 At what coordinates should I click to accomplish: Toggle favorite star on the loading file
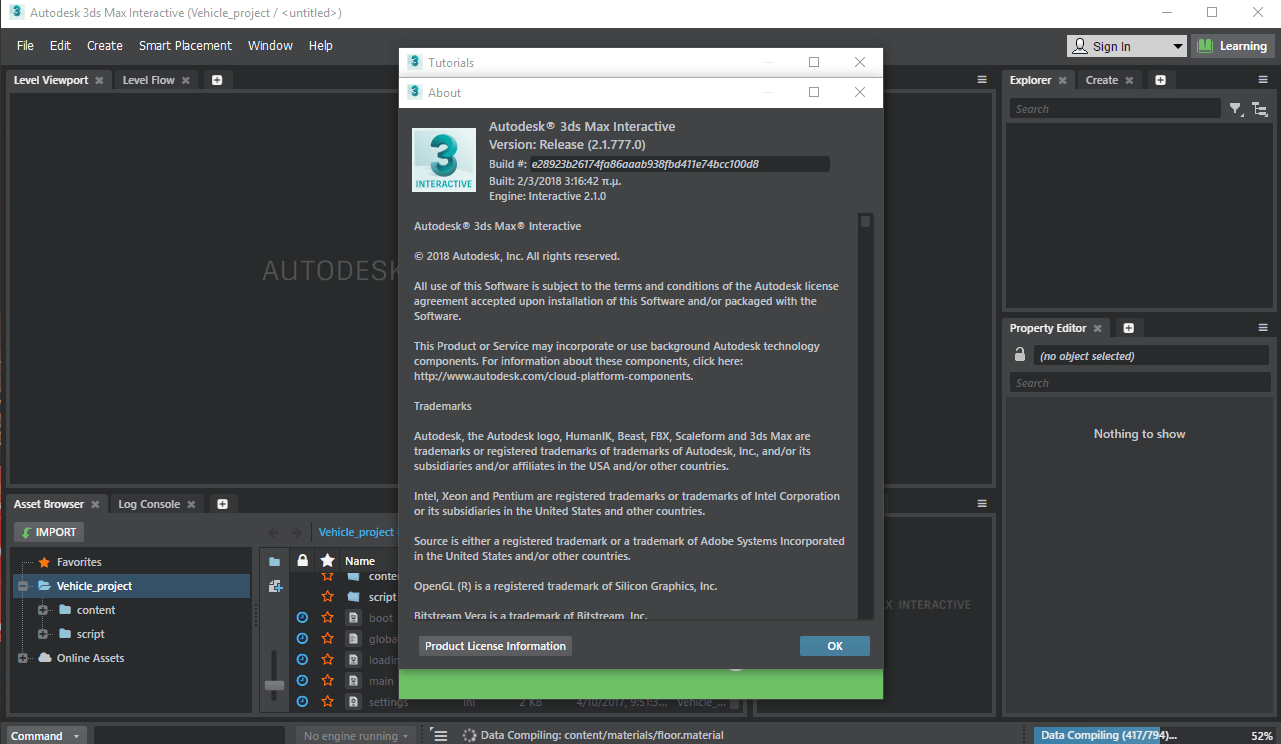[x=327, y=660]
